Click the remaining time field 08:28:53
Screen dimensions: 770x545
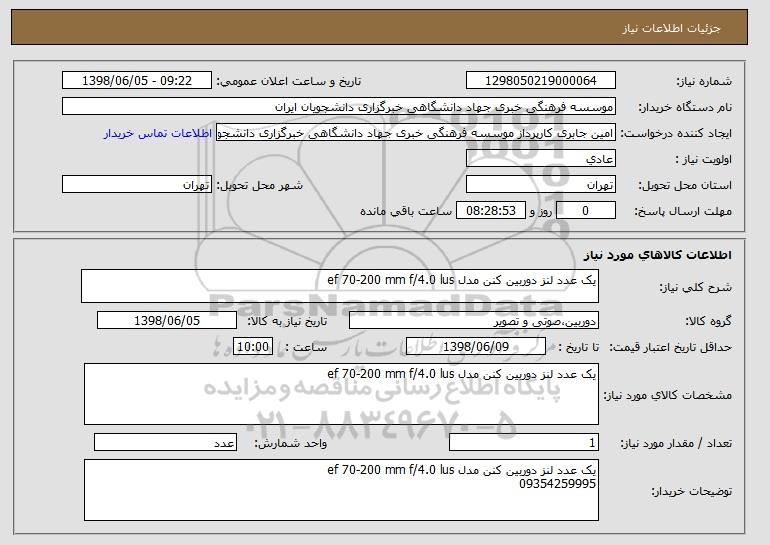tap(491, 211)
